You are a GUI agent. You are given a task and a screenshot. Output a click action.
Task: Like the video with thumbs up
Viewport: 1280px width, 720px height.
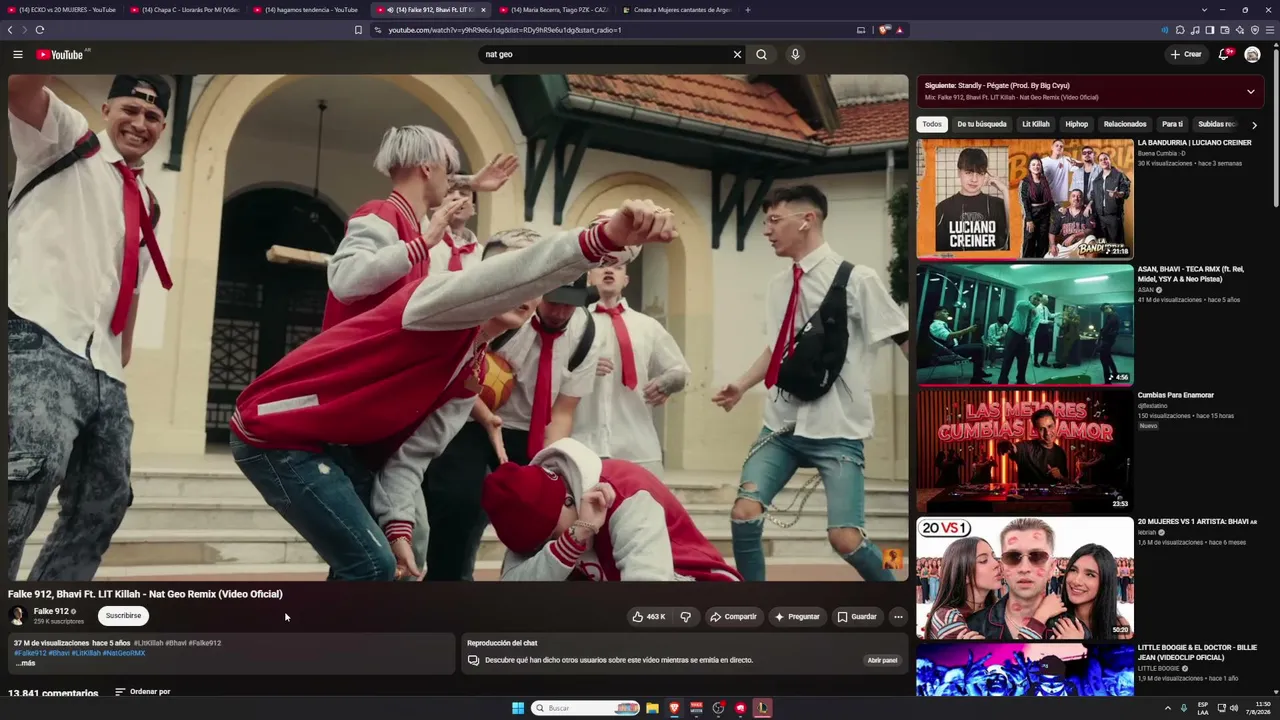coord(648,617)
